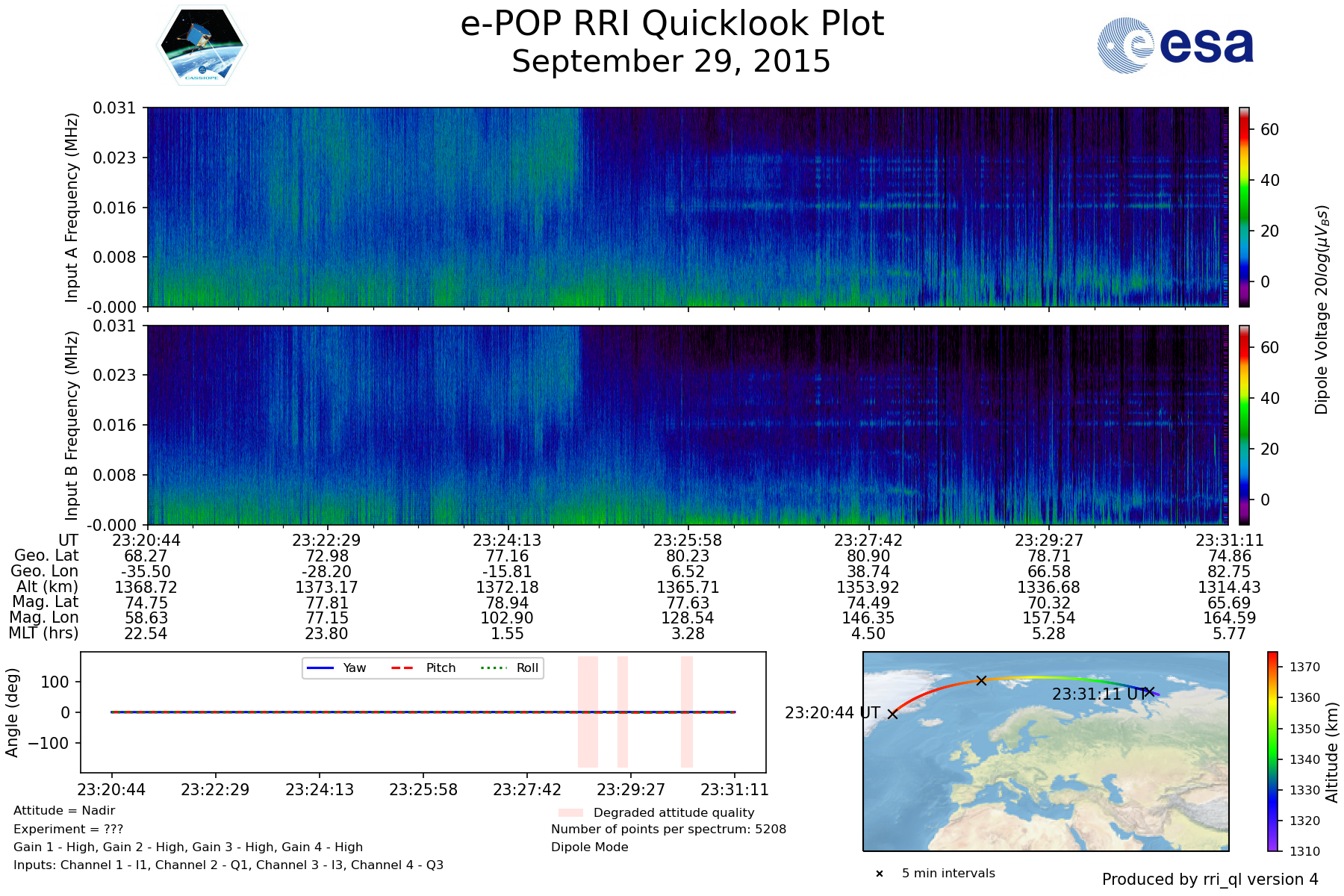This screenshot has width=1344, height=896.
Task: Click the 'Attitude = Nadir' label
Action: [64, 811]
